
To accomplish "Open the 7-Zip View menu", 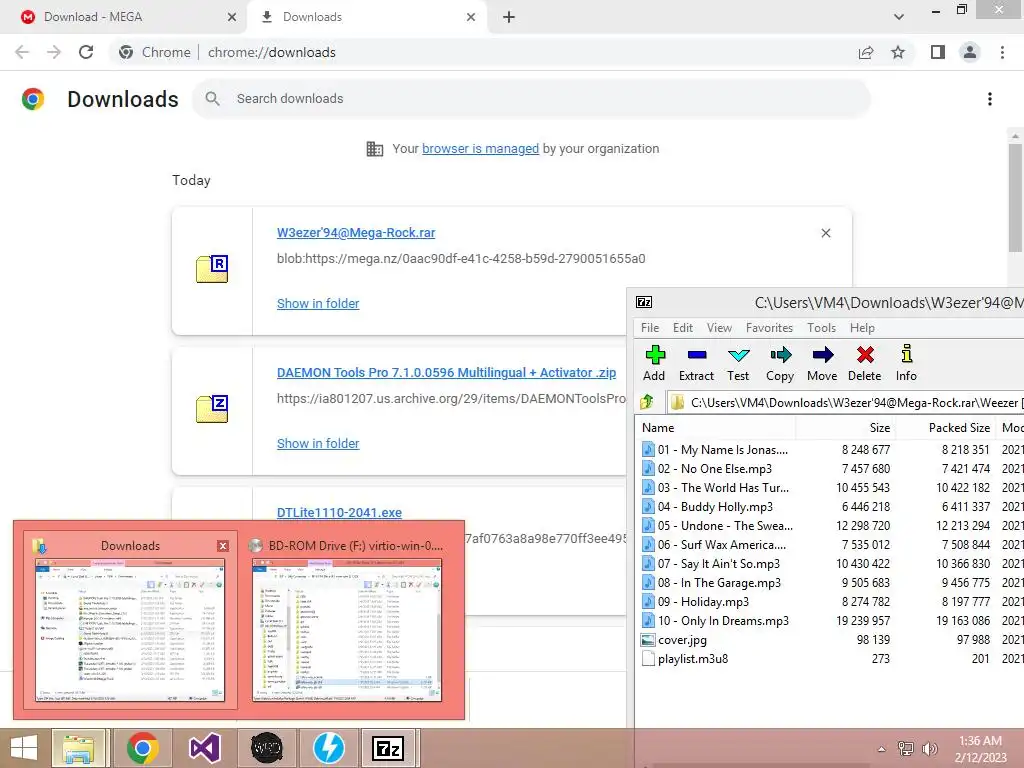I will [x=719, y=328].
